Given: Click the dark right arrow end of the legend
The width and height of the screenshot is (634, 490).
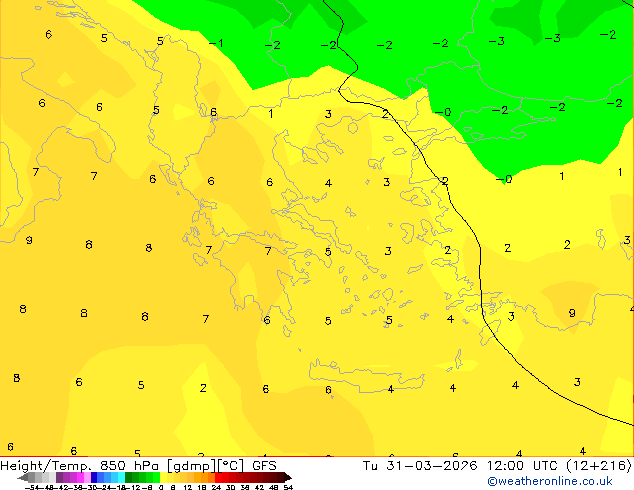Looking at the screenshot, I should (x=287, y=478).
